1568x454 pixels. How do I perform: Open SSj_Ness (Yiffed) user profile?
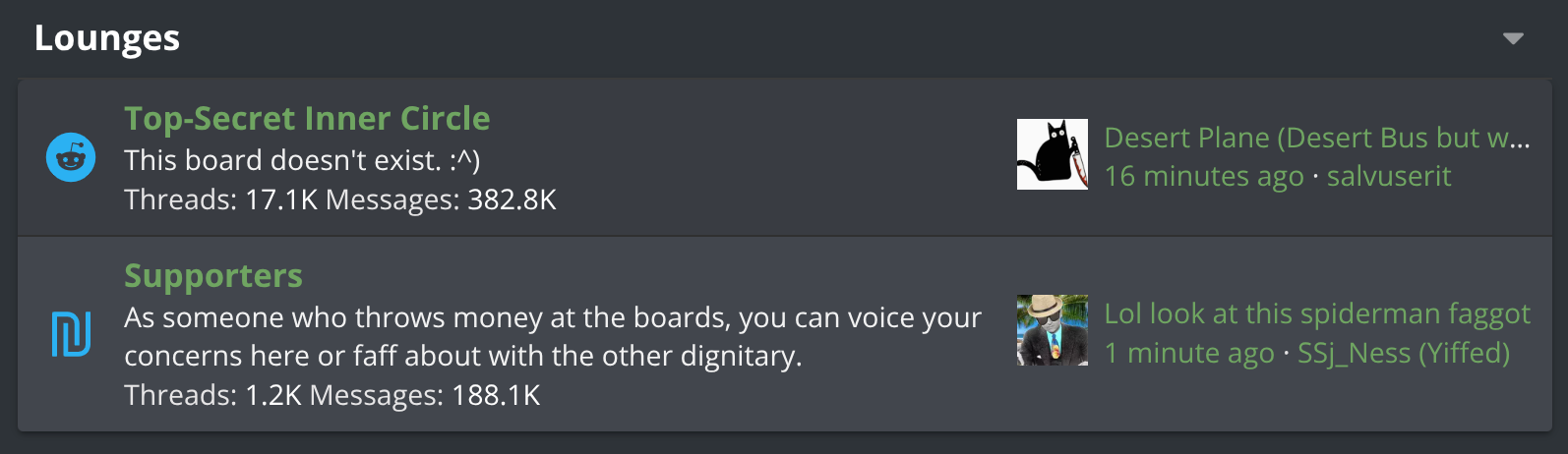pos(1404,352)
